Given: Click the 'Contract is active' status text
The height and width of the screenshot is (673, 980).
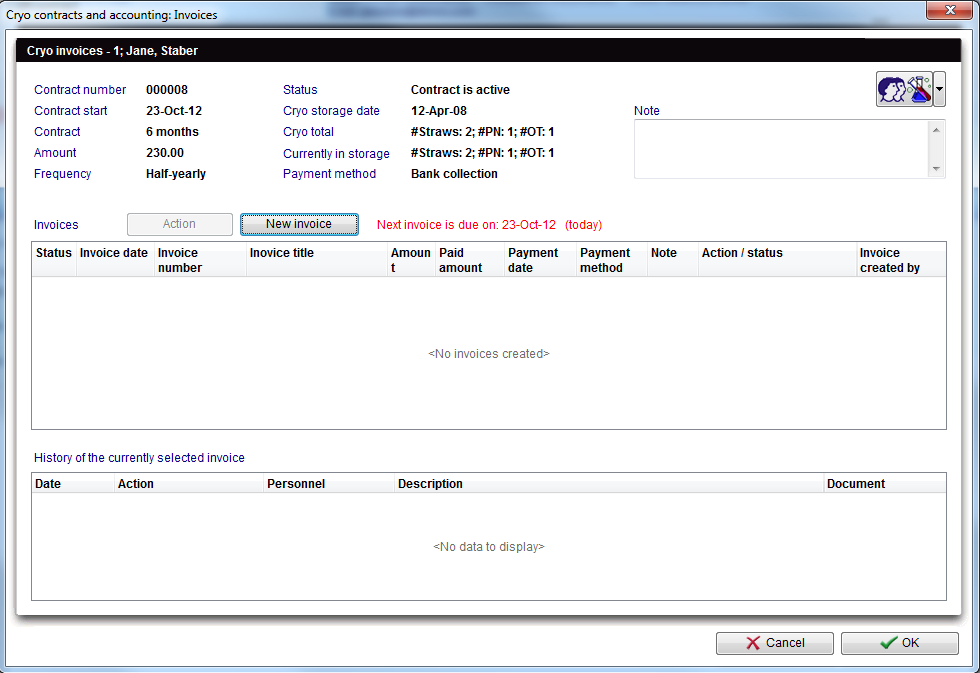Looking at the screenshot, I should 460,90.
